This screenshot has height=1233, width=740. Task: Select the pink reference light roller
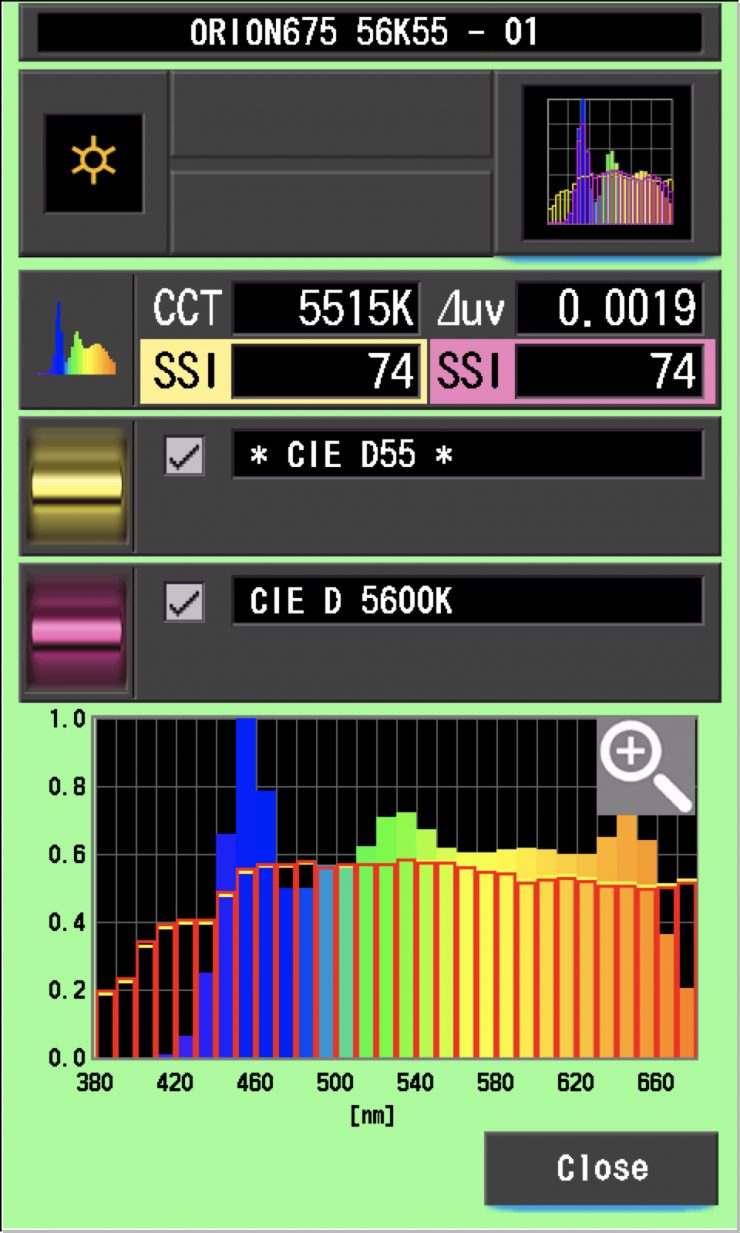coord(77,631)
